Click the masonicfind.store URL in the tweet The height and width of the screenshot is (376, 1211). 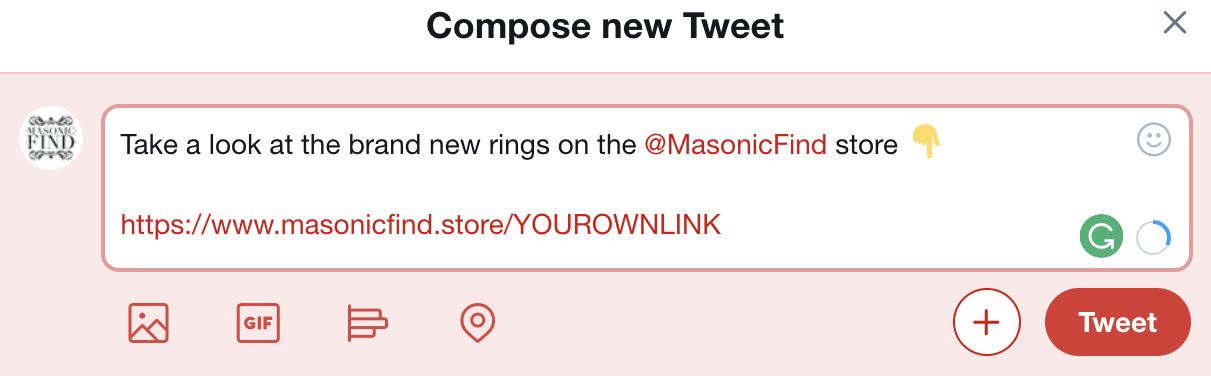point(420,225)
